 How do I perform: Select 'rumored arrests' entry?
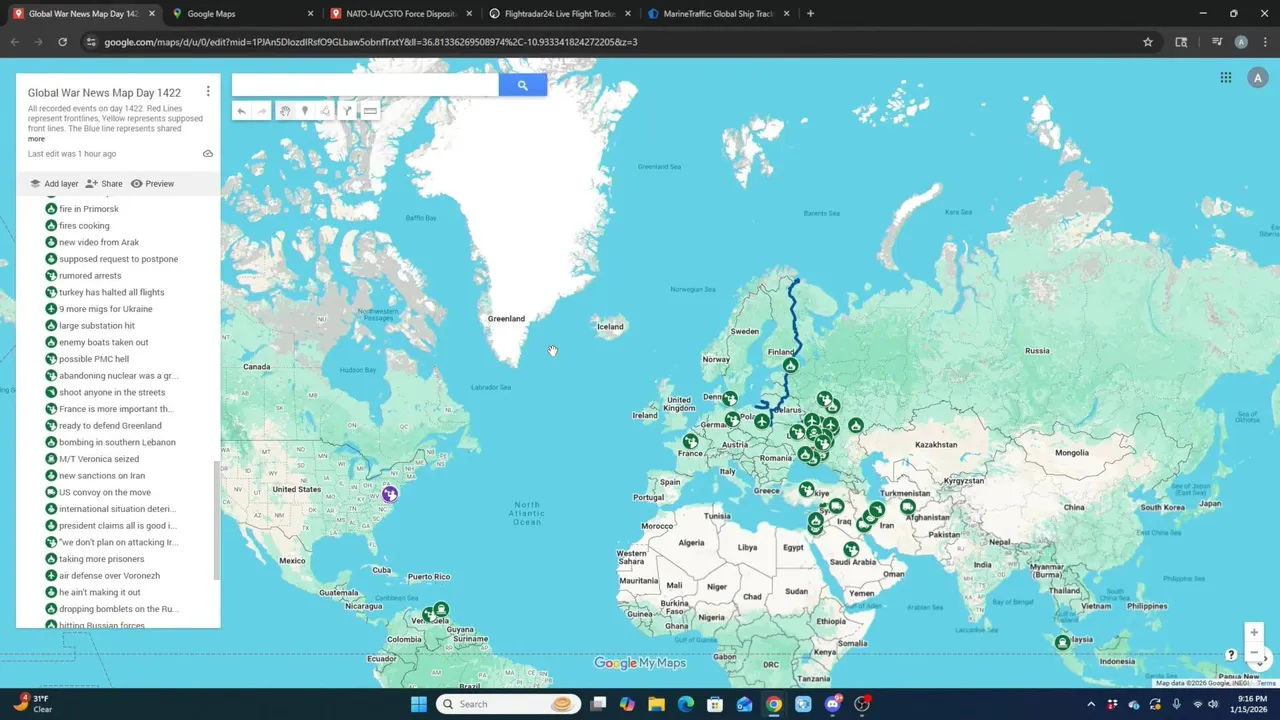(90, 276)
